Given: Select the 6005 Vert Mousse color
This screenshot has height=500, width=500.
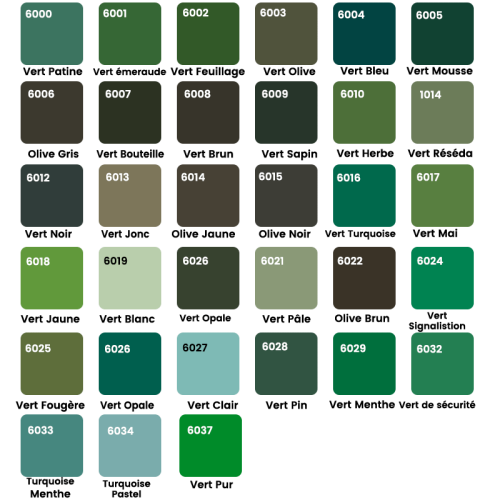Looking at the screenshot, I should [x=442, y=34].
